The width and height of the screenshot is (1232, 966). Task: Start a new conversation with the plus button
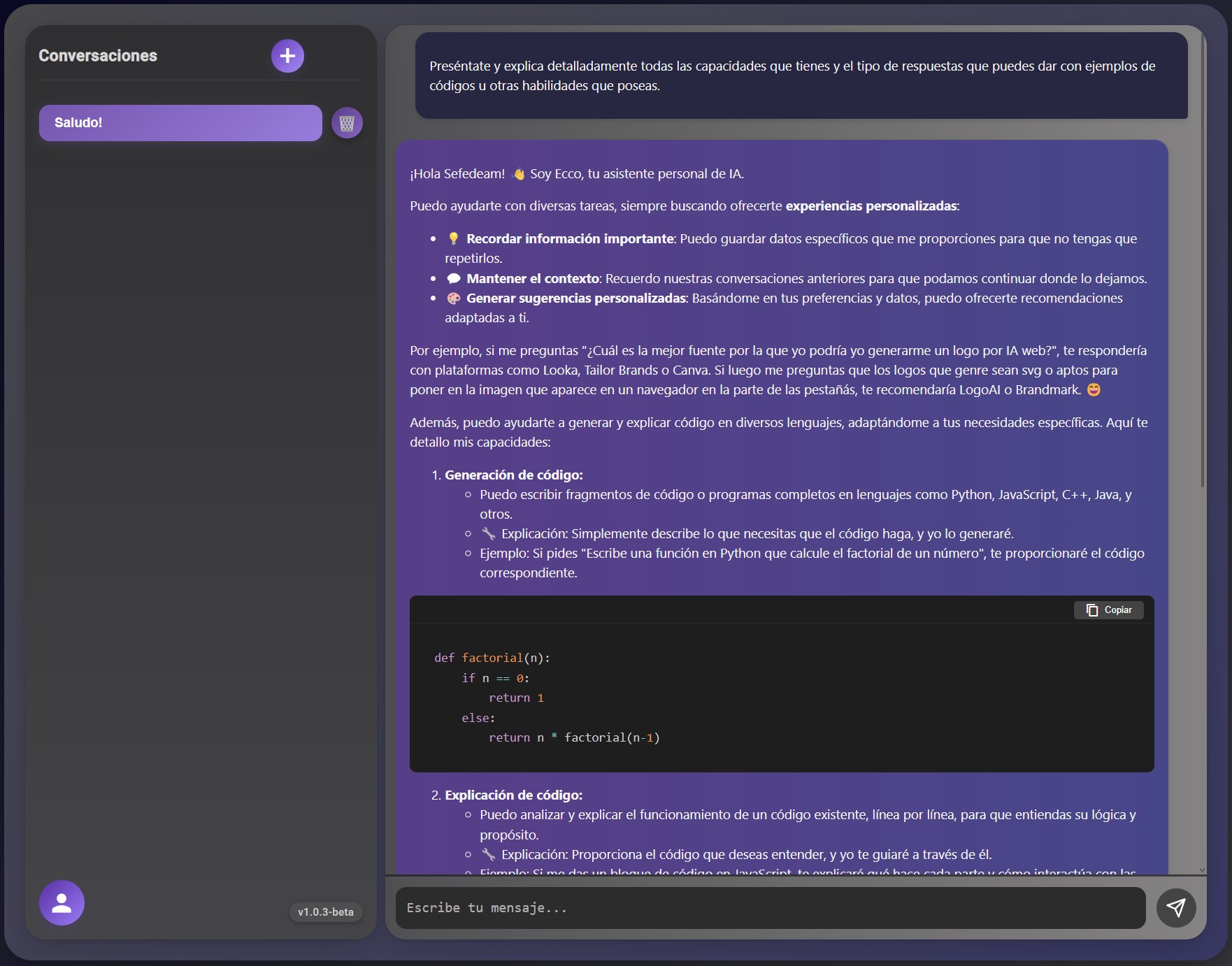[x=287, y=56]
